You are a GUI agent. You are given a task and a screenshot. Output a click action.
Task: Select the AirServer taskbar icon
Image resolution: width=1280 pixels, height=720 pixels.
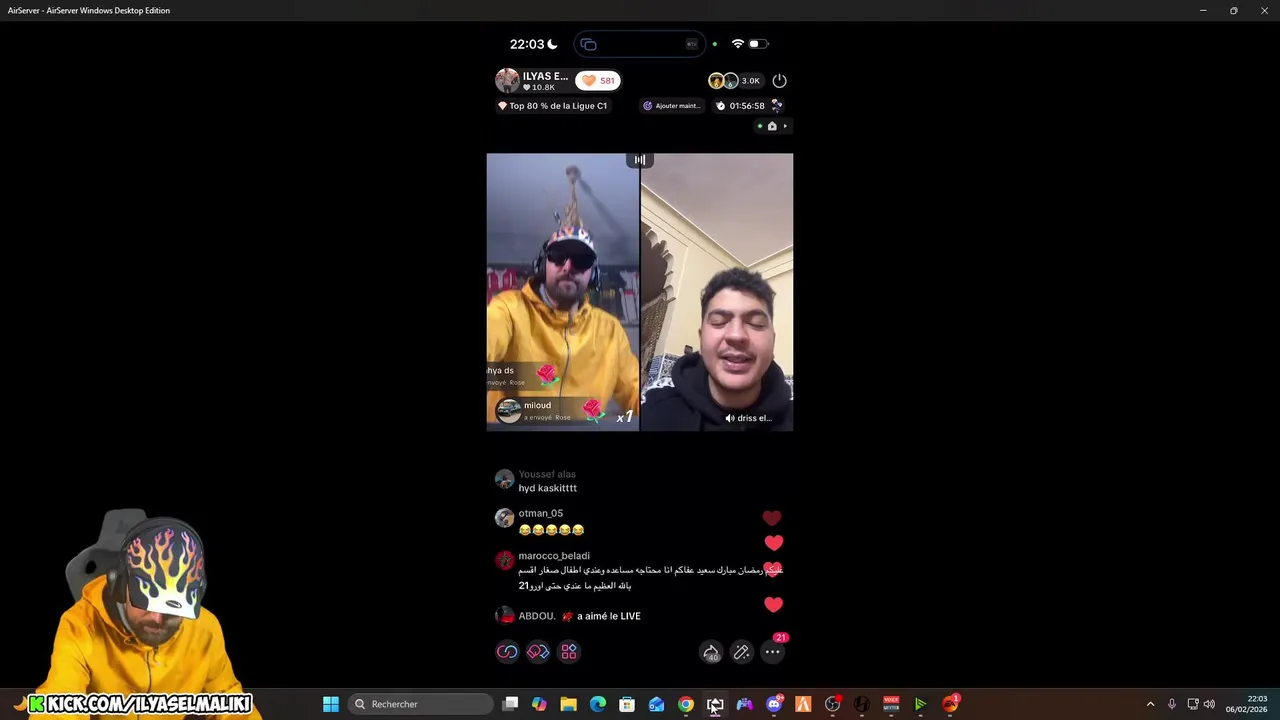tap(715, 704)
